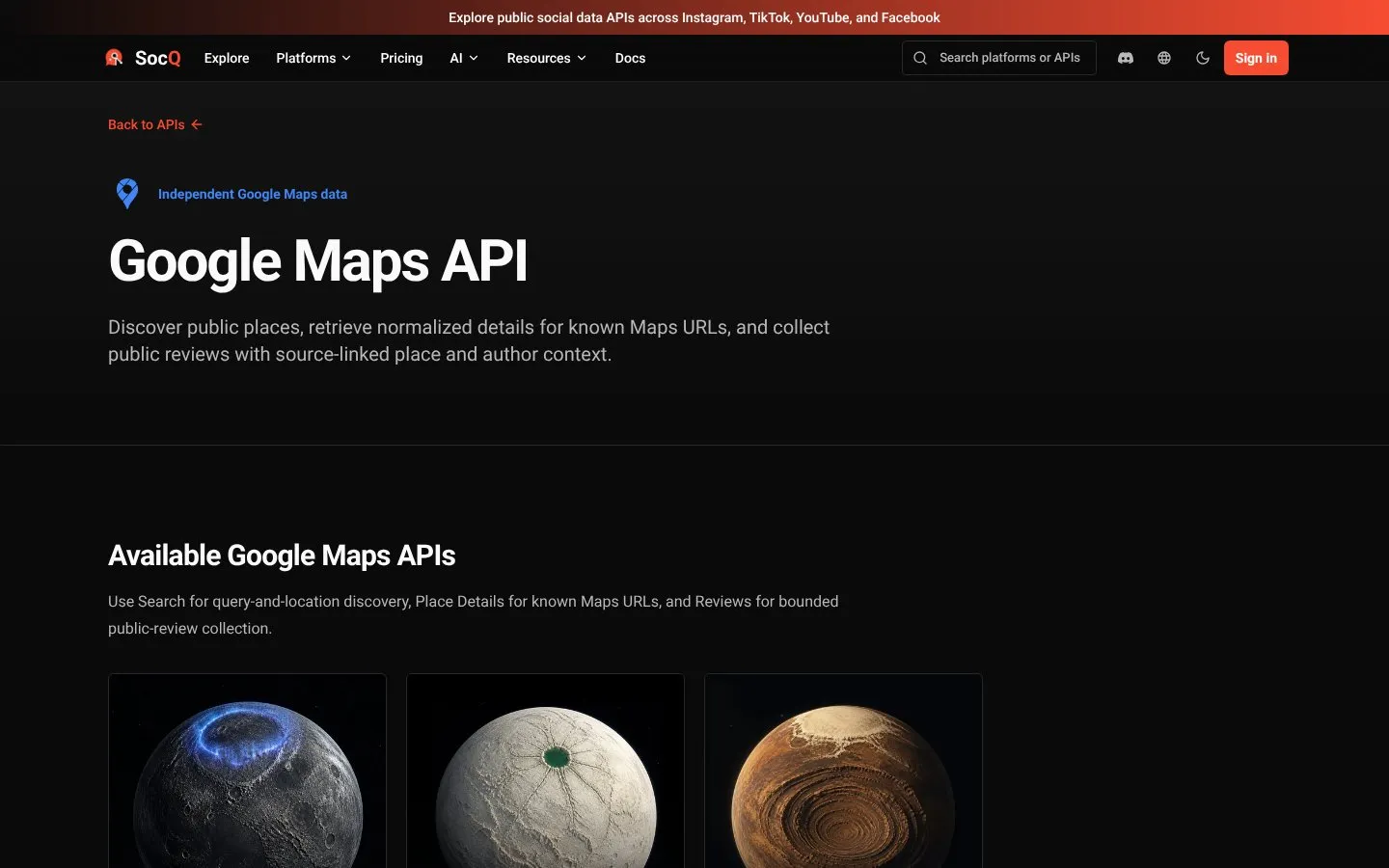Open the brown ringed desert planet card
Viewport: 1389px width, 868px height.
pos(843,771)
